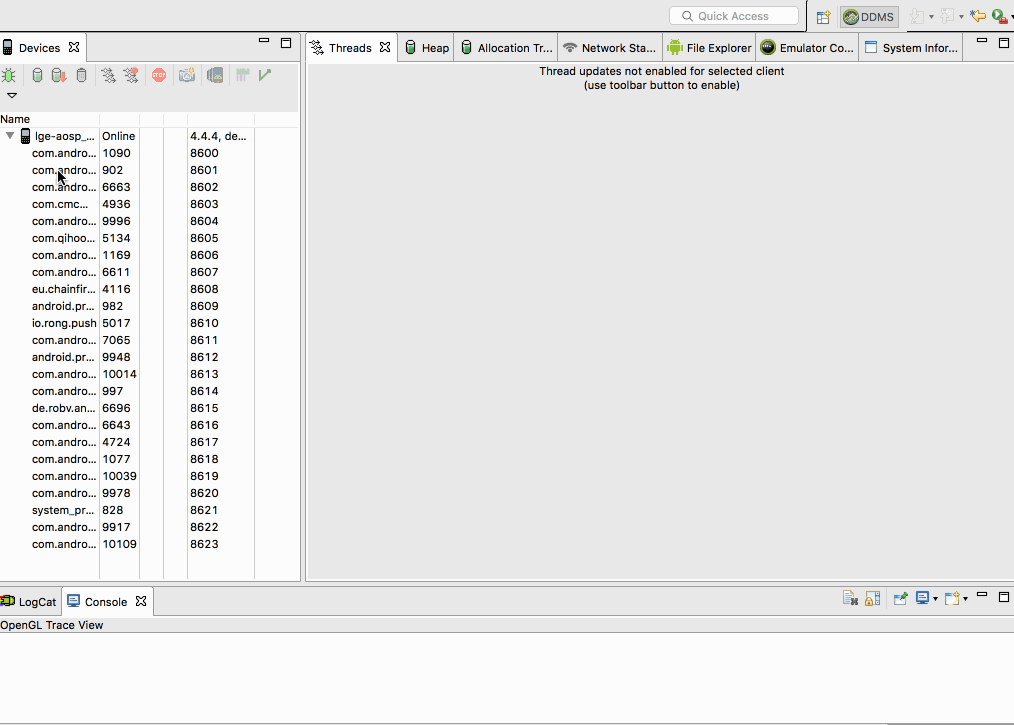
Task: Click the Start Method Profiling icon
Action: 131,75
